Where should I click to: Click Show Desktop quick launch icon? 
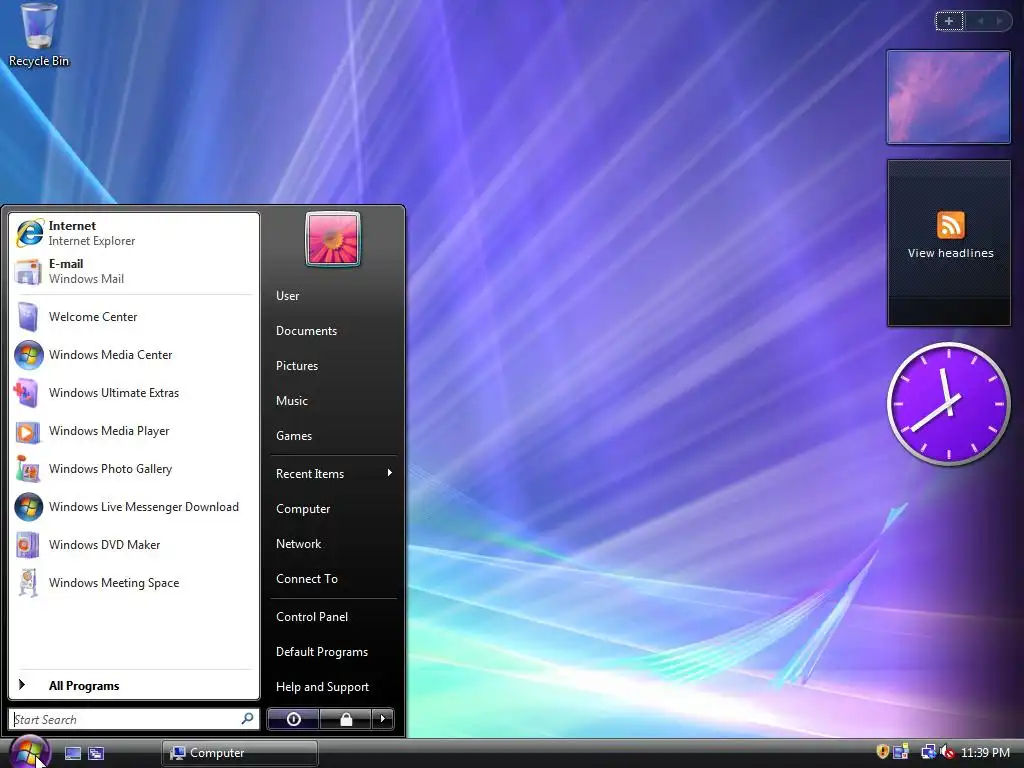73,753
